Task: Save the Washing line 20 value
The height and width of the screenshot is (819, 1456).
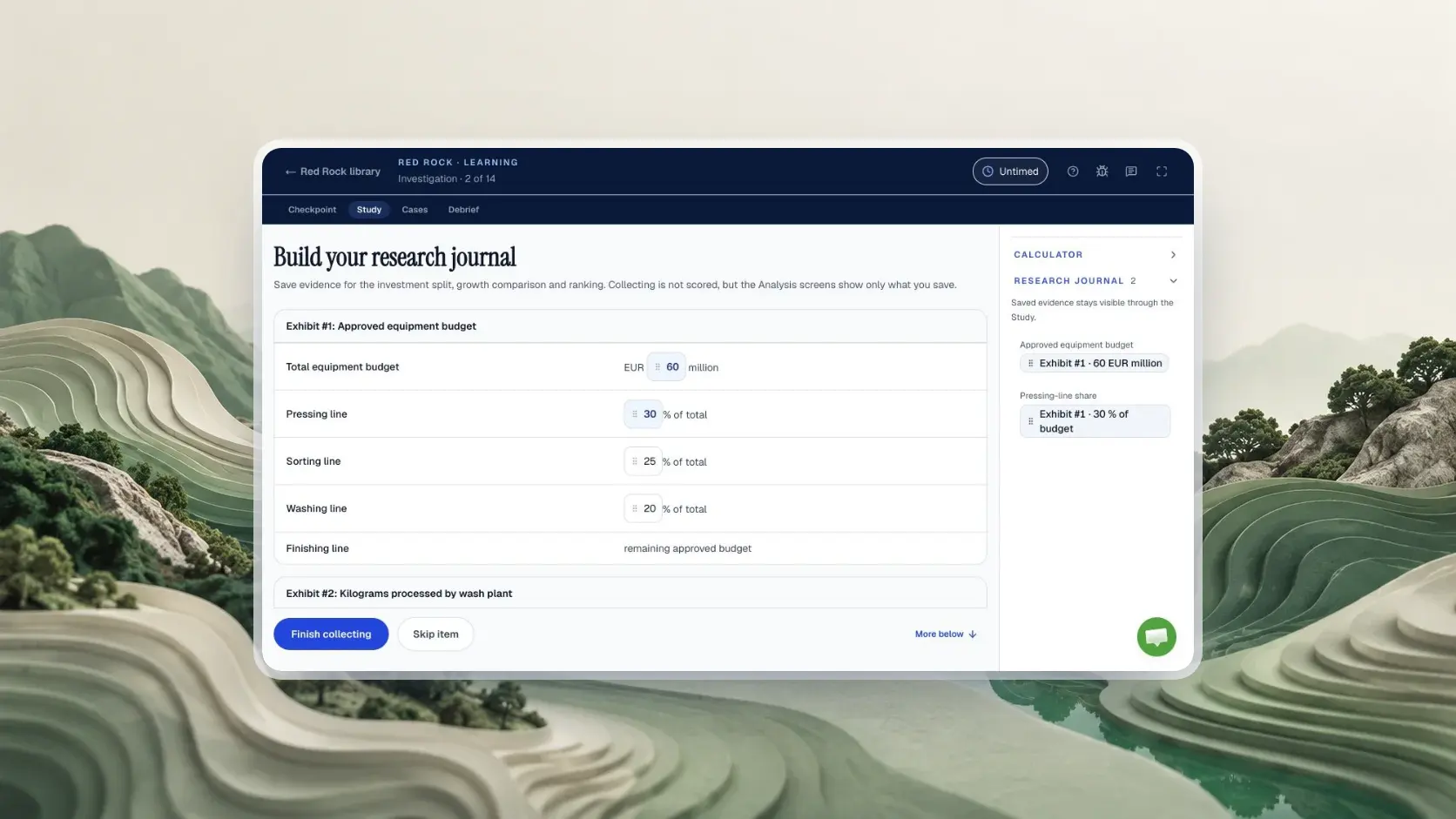Action: point(643,509)
